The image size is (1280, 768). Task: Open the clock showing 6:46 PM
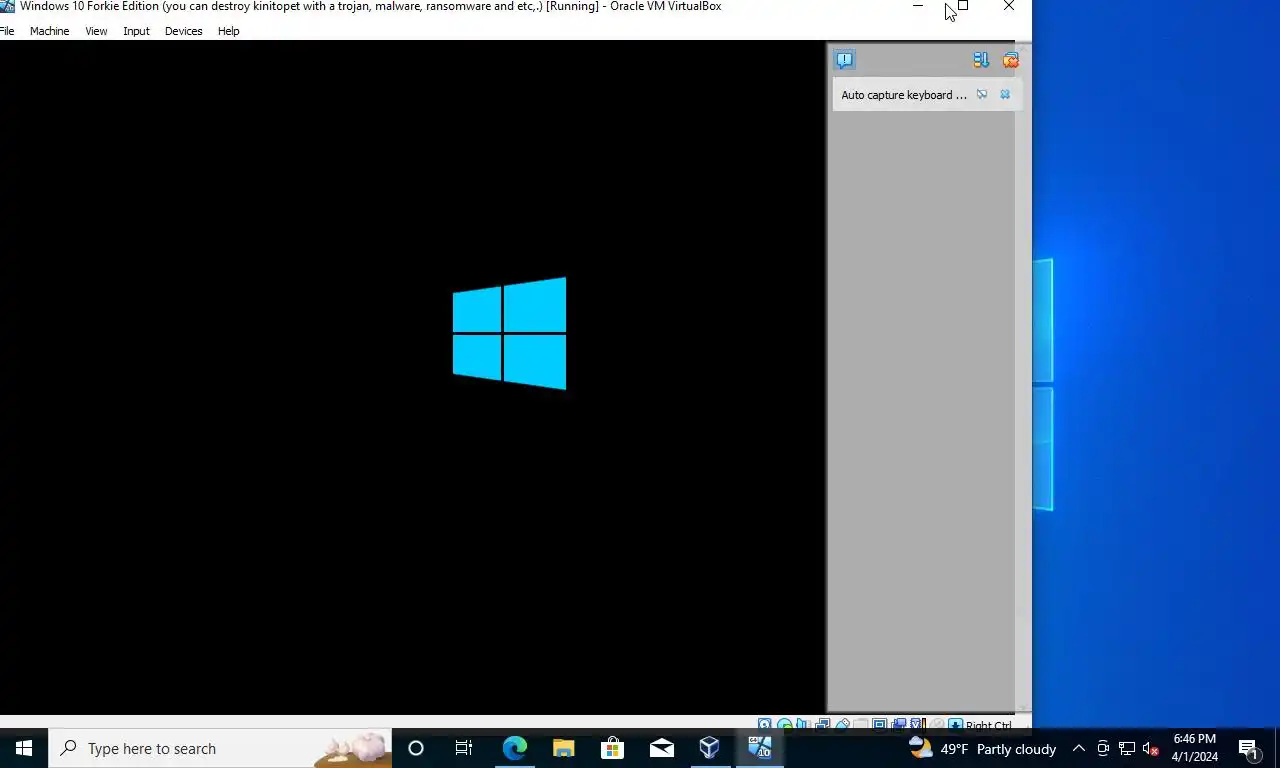tap(1195, 748)
